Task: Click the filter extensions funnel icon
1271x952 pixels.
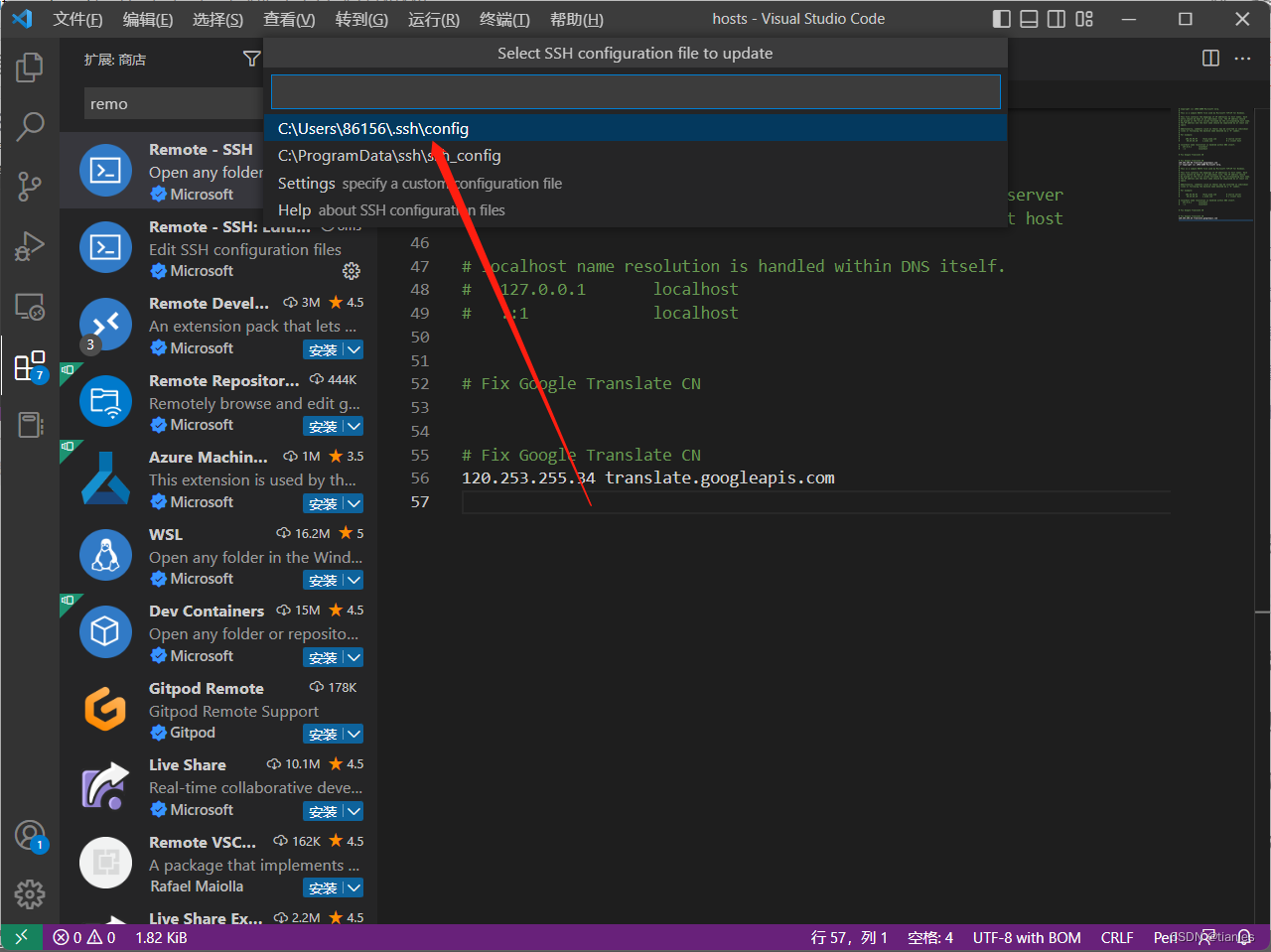Action: coord(251,60)
